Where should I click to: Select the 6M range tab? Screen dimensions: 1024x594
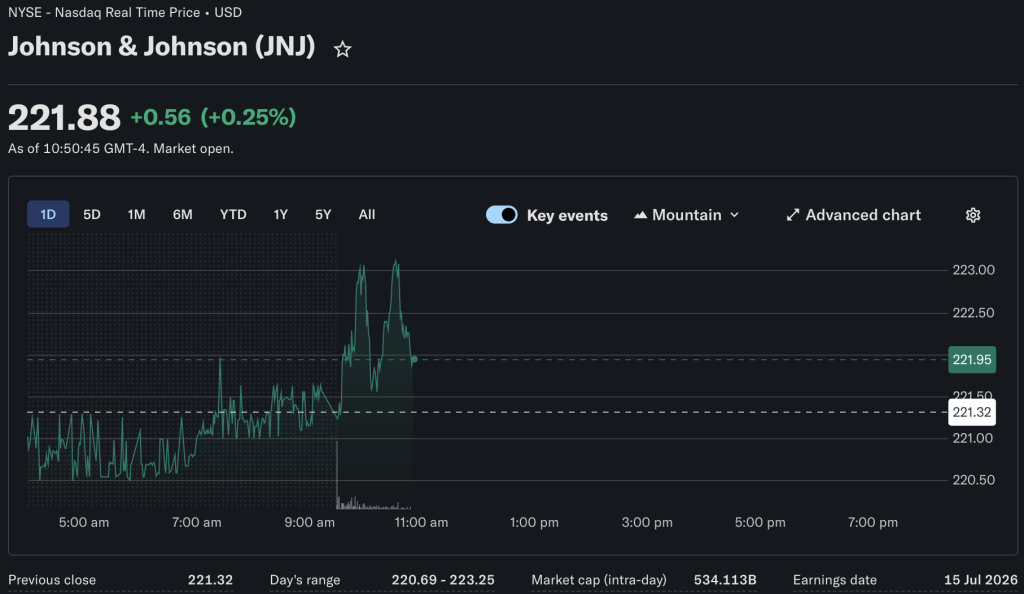[182, 214]
